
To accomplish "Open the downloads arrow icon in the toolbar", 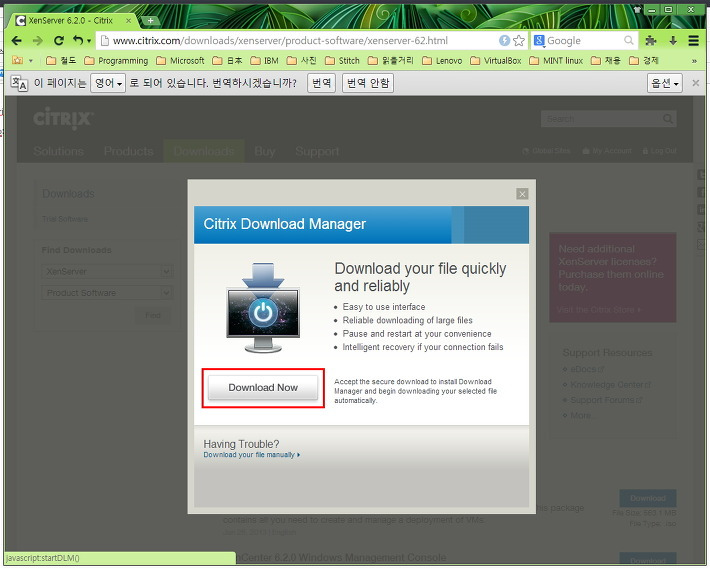I will (x=673, y=41).
